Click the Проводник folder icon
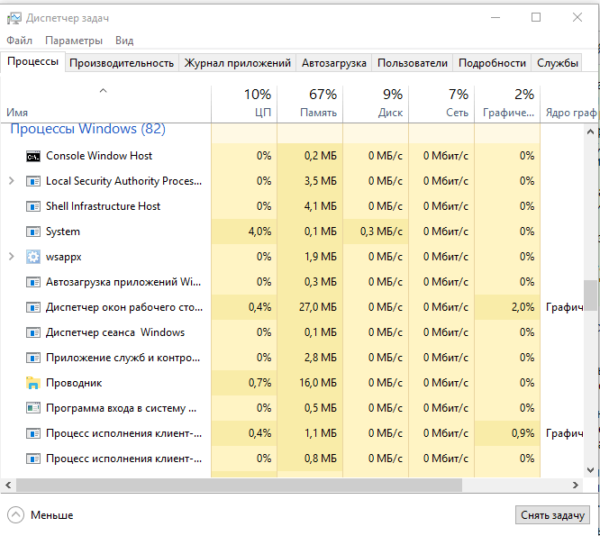600x536 pixels. point(33,383)
